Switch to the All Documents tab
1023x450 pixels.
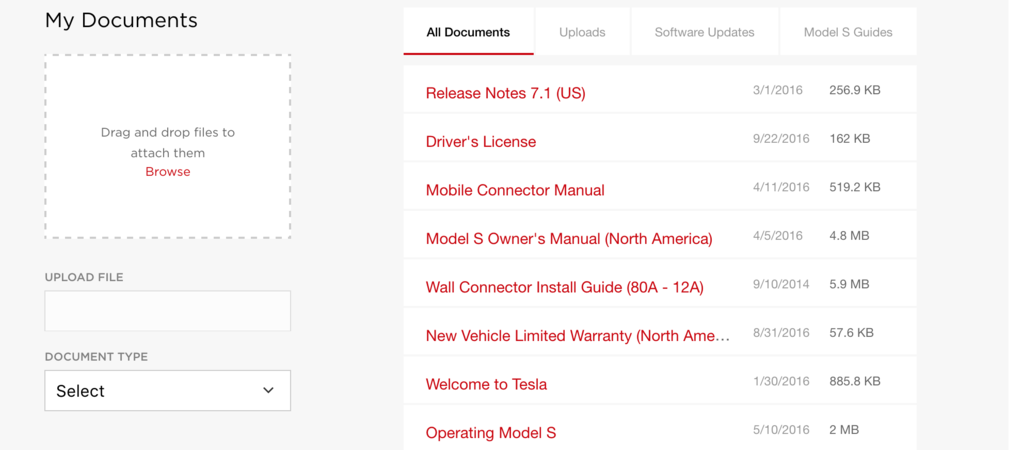(468, 32)
